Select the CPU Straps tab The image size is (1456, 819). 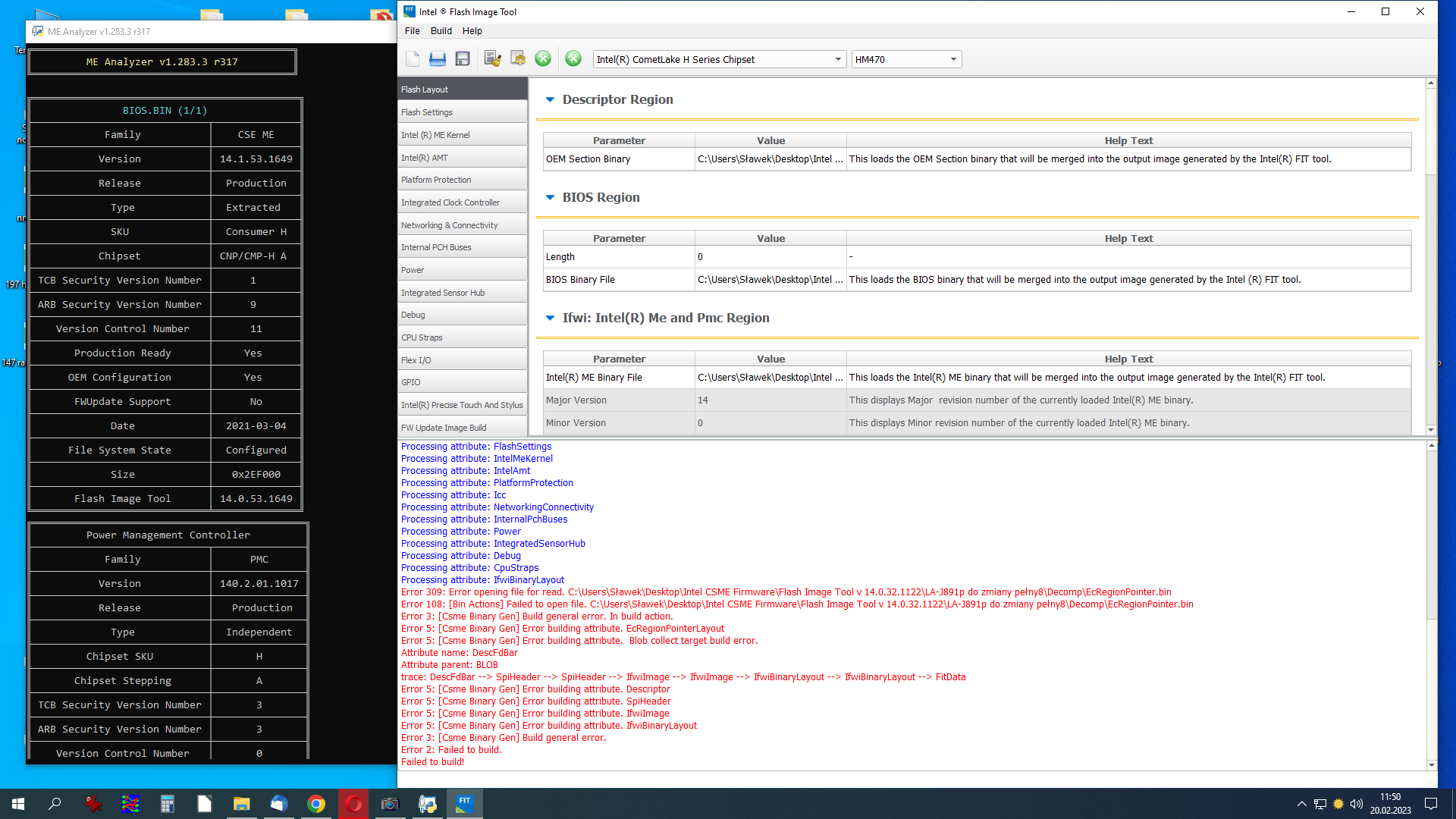pyautogui.click(x=463, y=337)
